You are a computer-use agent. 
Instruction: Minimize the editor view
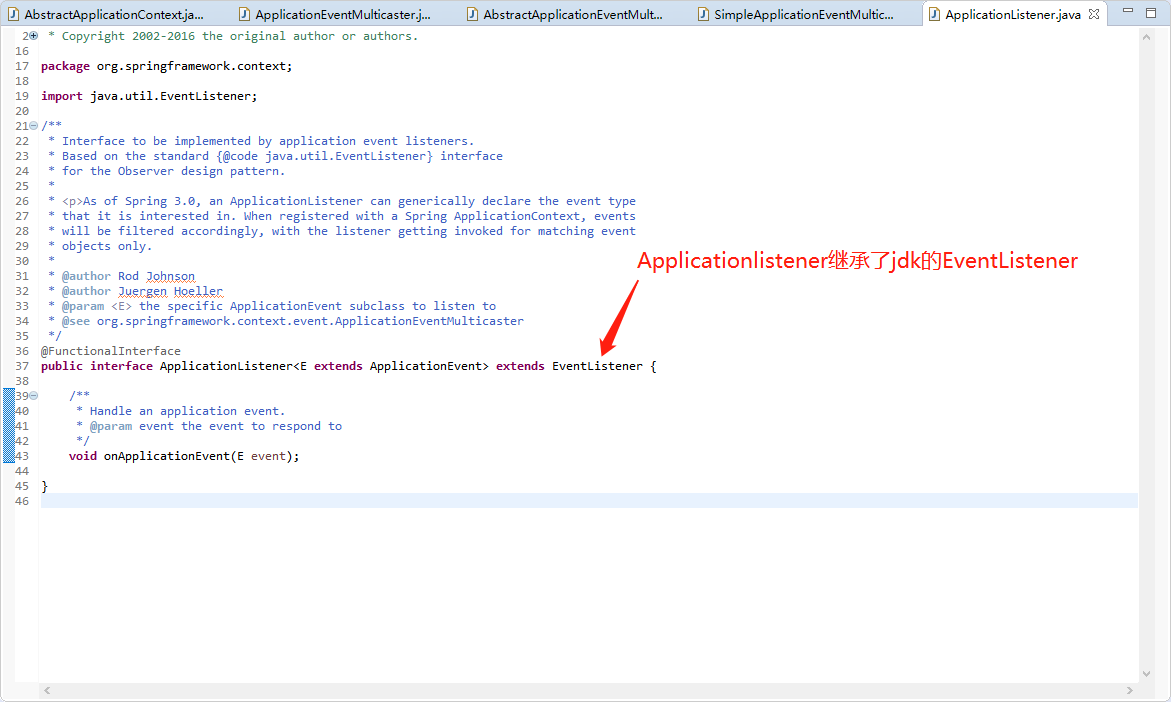1126,9
